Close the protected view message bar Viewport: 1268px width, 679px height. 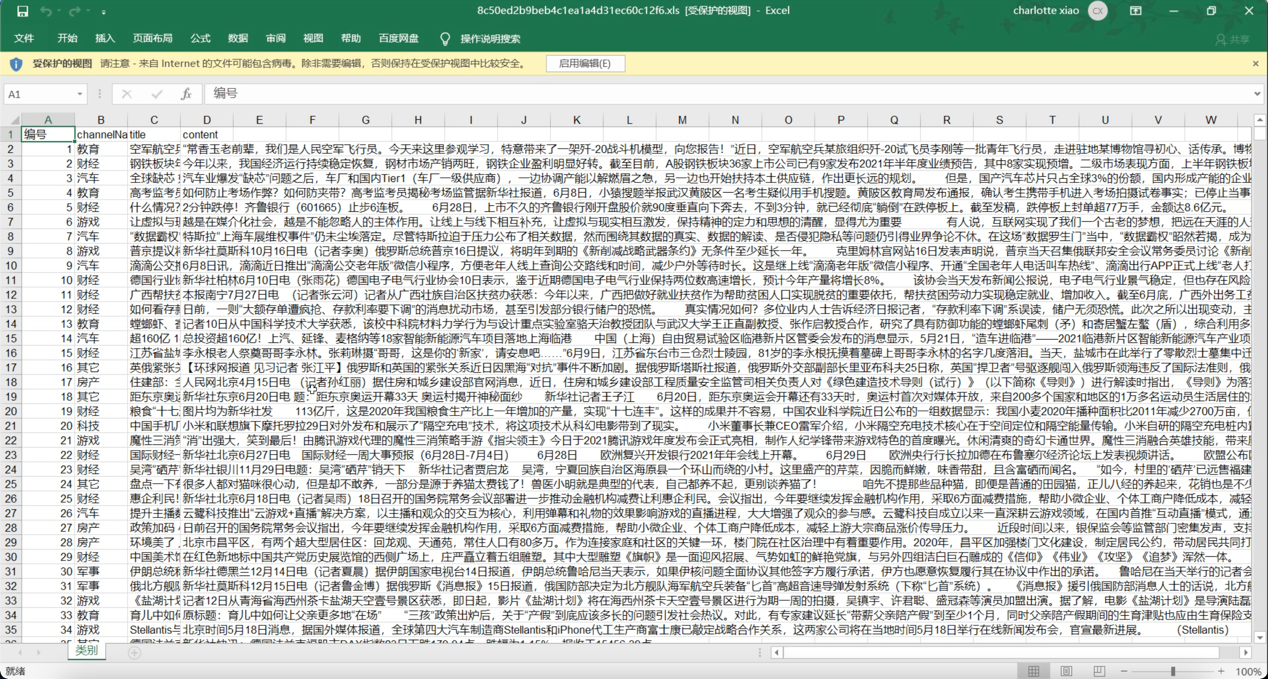coord(1256,63)
